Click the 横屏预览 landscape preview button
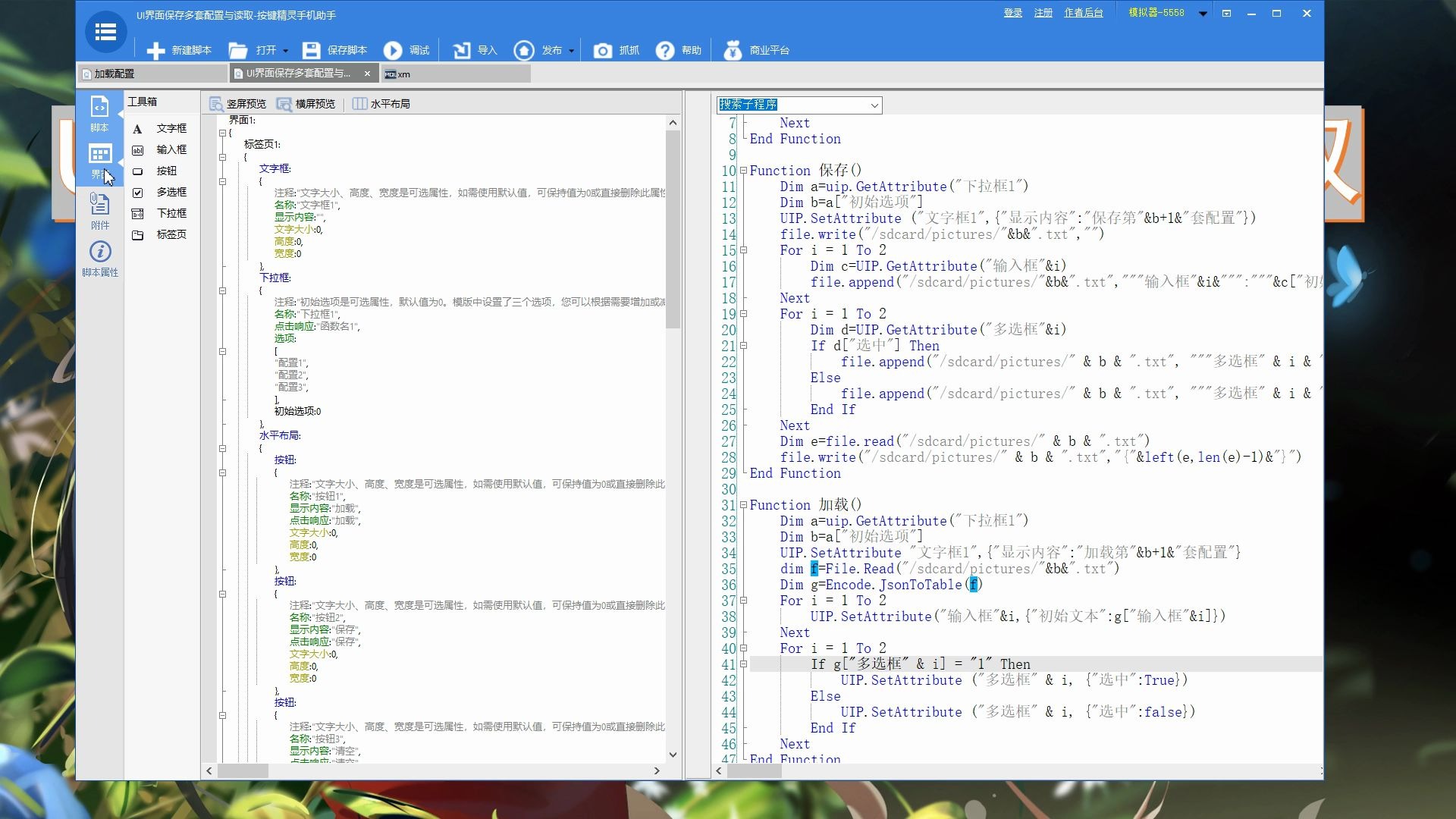Viewport: 1456px width, 819px height. pyautogui.click(x=306, y=104)
